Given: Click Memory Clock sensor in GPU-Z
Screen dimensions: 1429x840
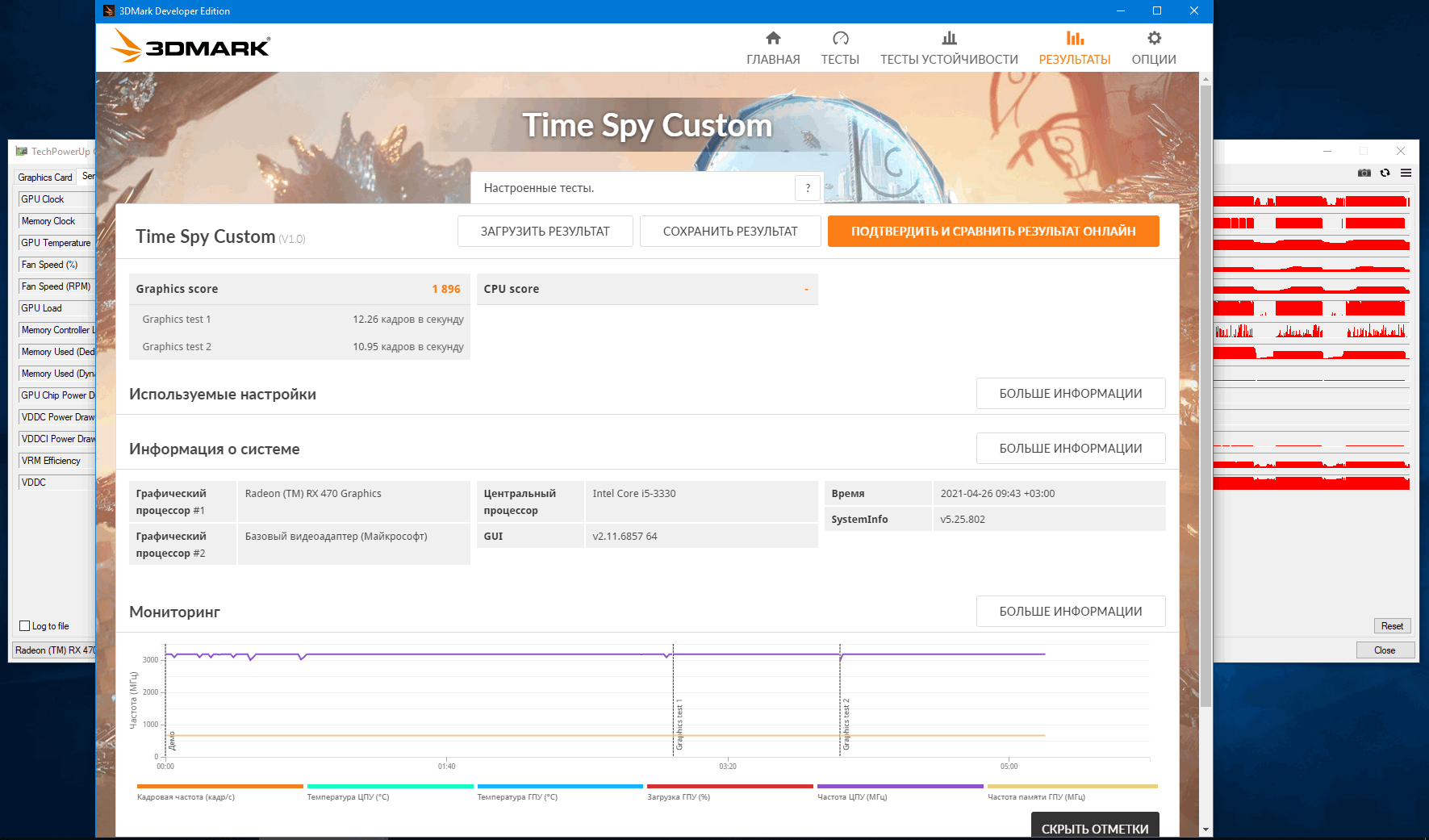Looking at the screenshot, I should click(56, 221).
